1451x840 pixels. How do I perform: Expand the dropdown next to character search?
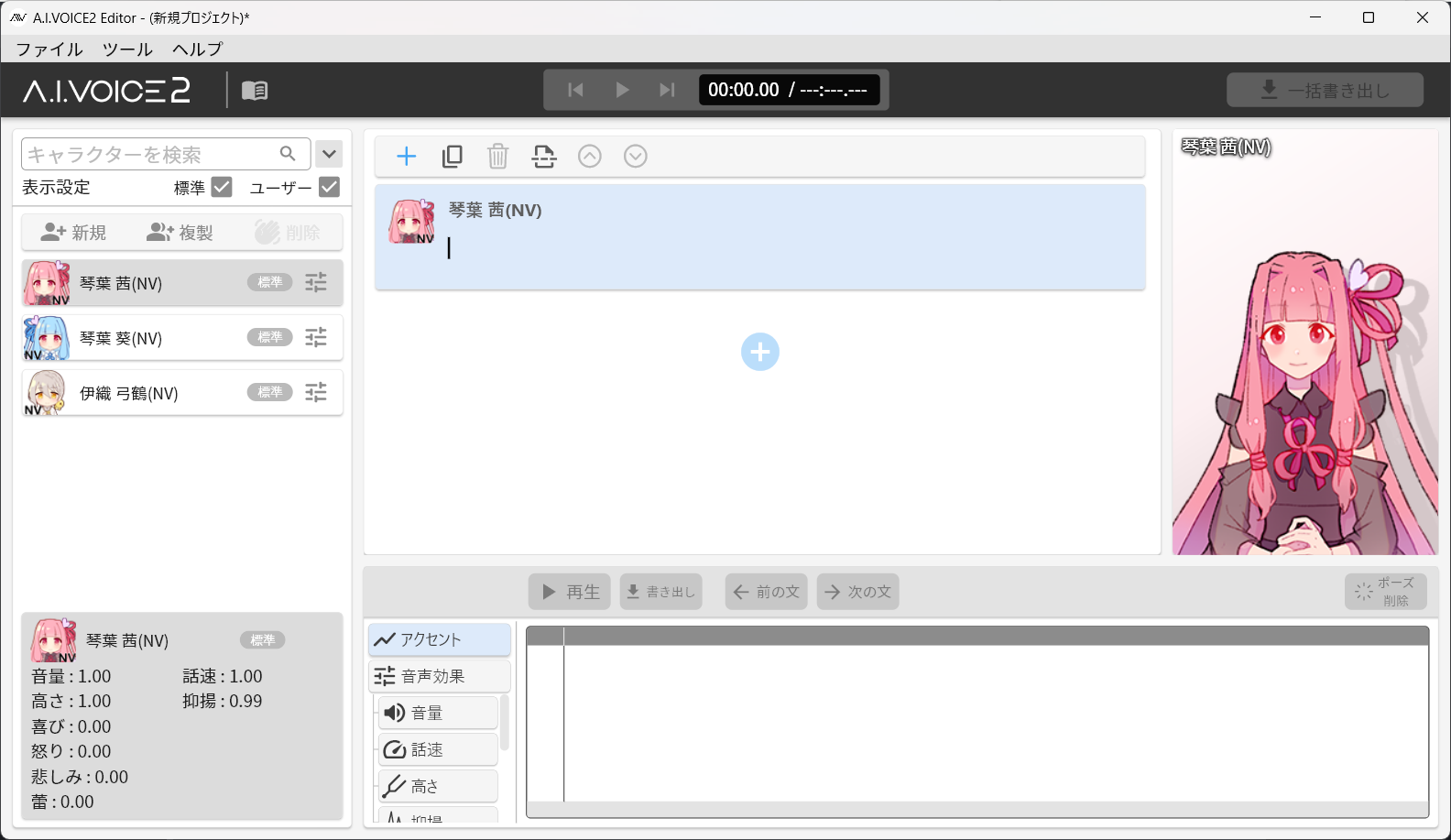329,154
